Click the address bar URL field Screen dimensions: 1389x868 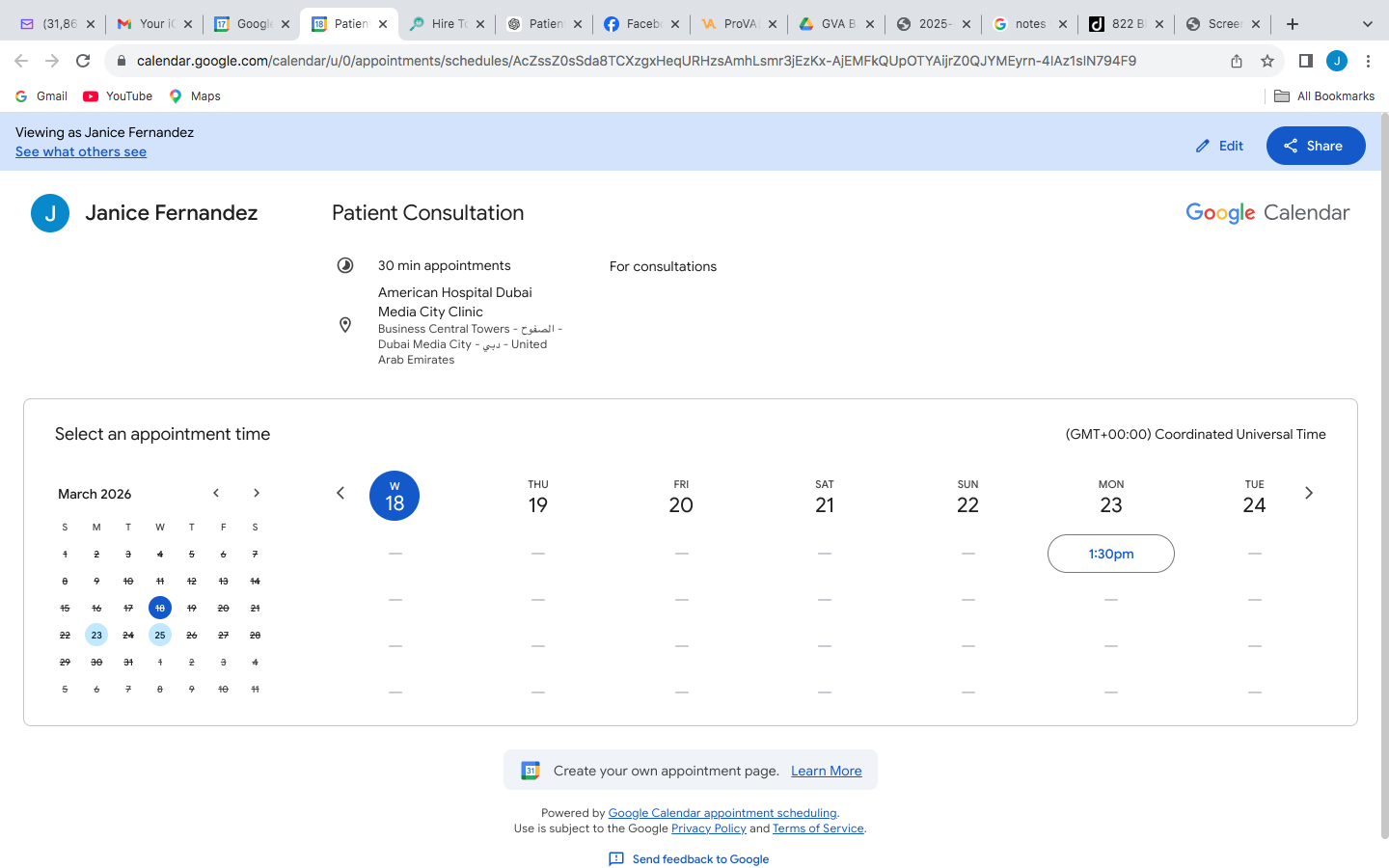(637, 61)
